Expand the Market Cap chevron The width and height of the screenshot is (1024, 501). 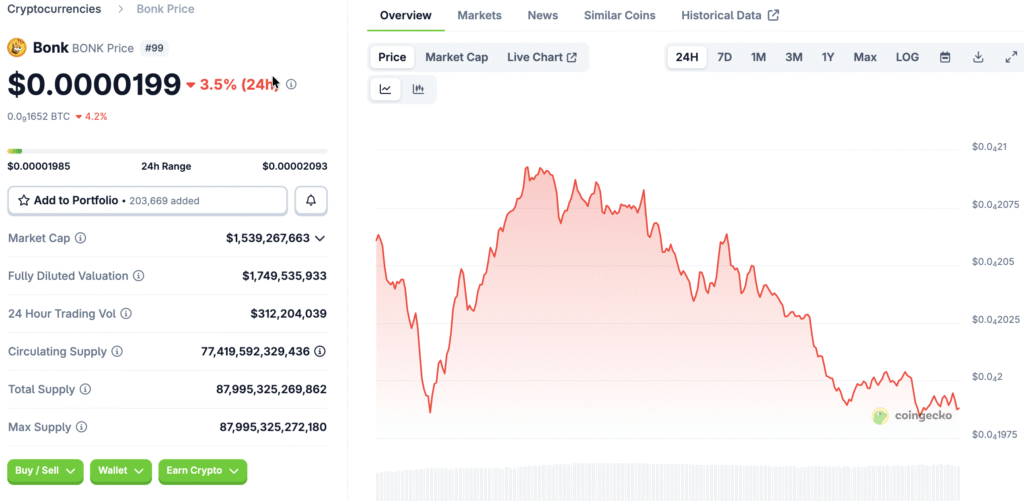tap(320, 238)
